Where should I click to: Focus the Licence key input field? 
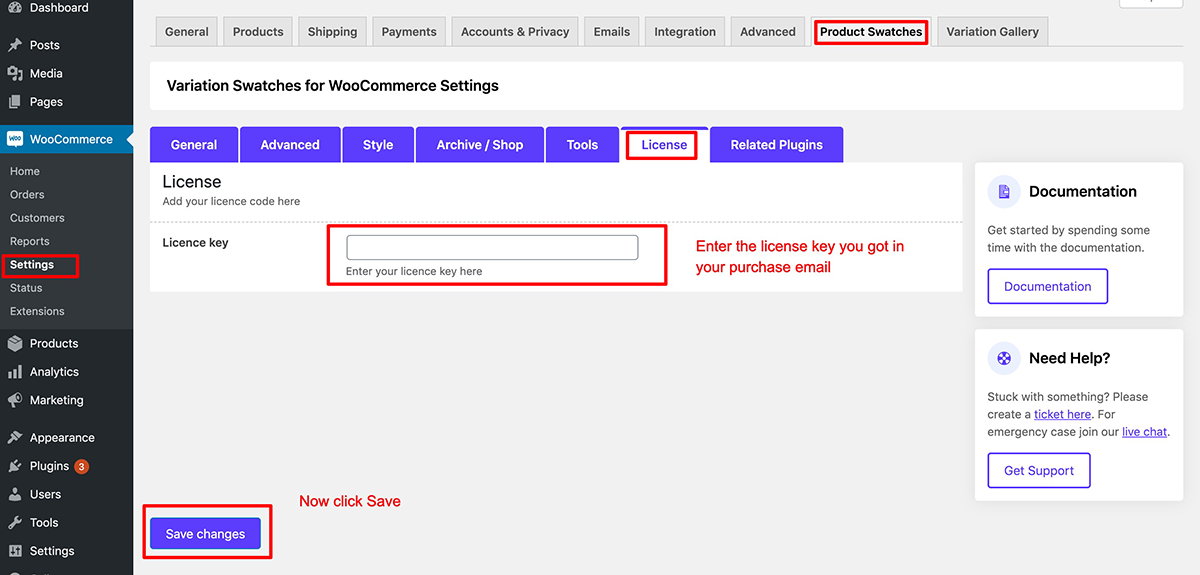[492, 247]
